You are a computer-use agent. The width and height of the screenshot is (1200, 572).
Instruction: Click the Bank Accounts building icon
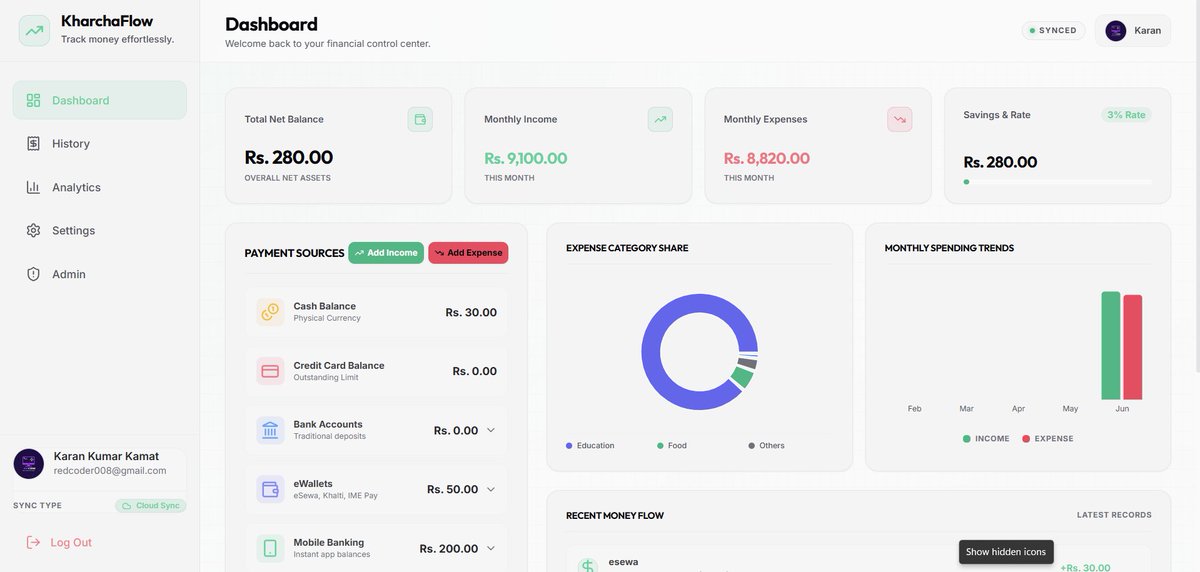[x=270, y=430]
